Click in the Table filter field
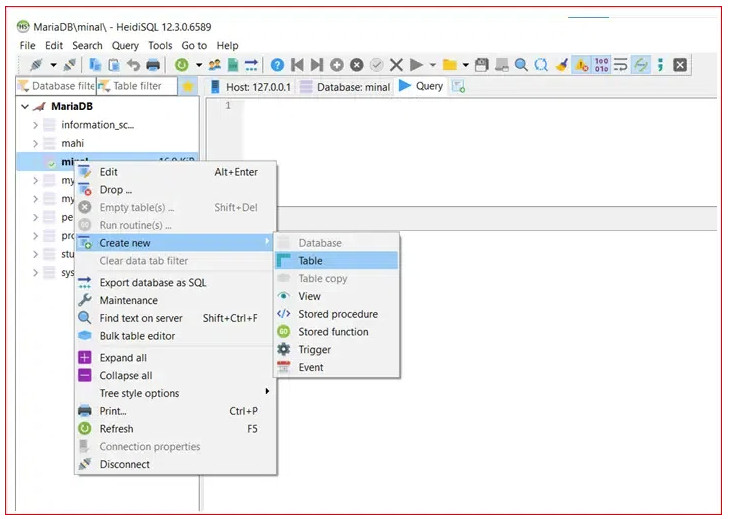 tap(137, 86)
